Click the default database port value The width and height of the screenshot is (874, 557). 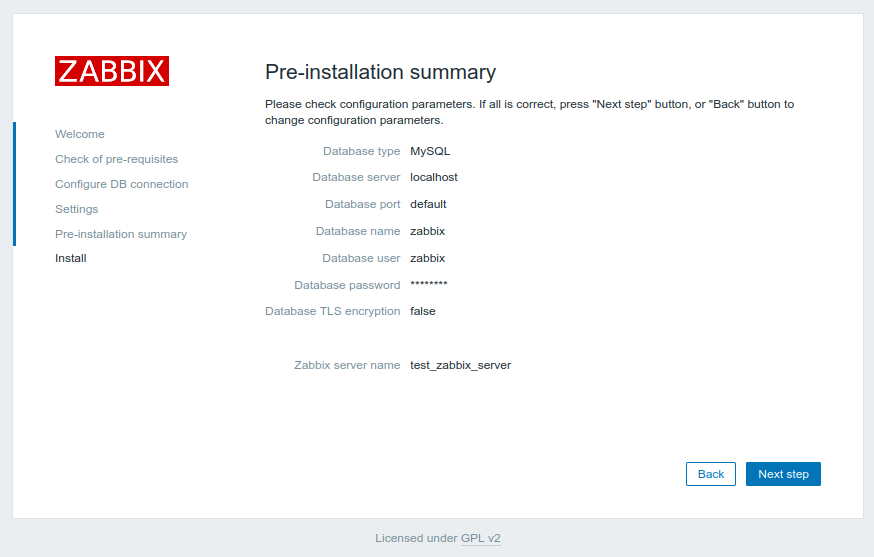pos(428,204)
